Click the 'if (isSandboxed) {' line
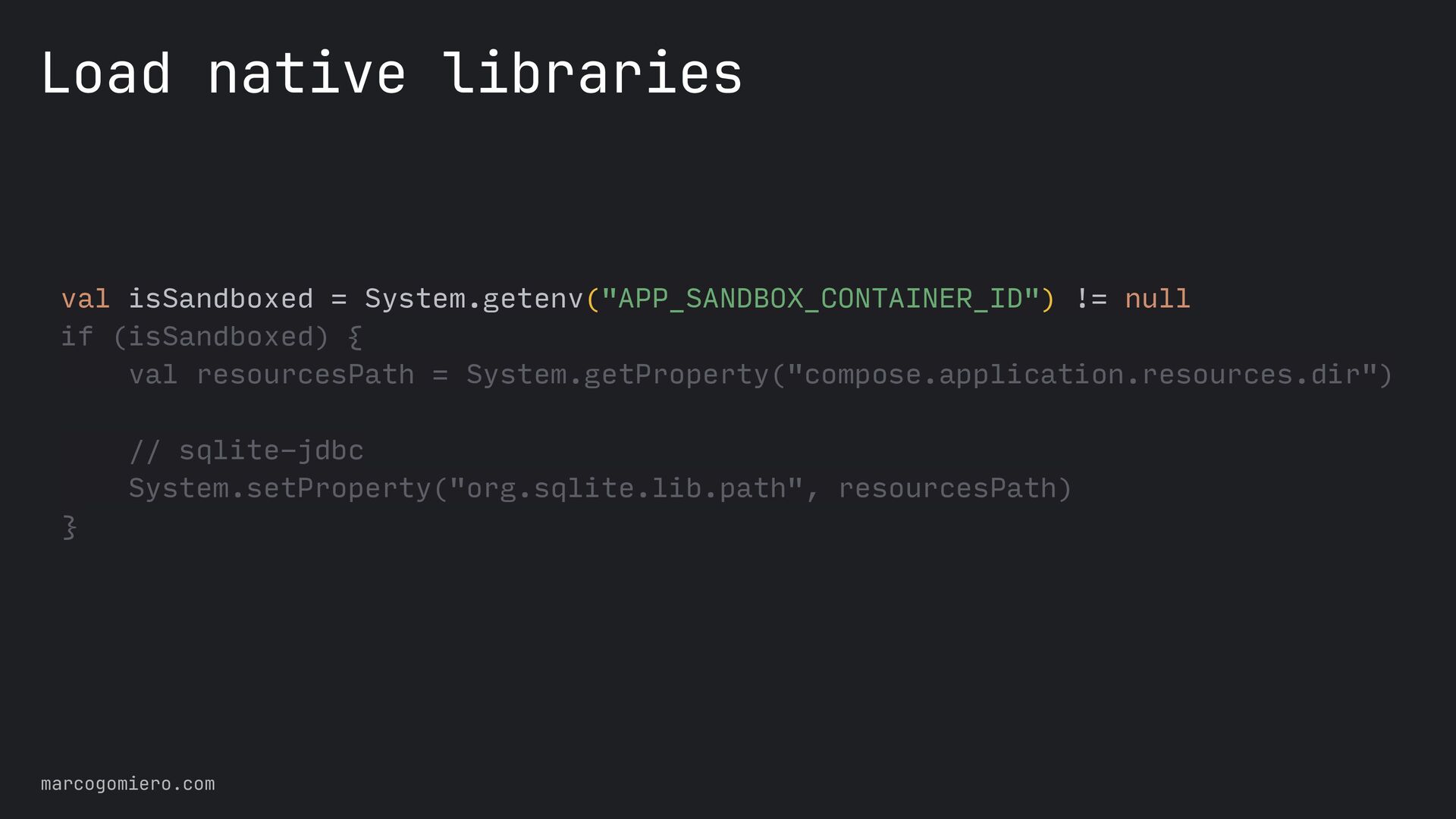Image resolution: width=1456 pixels, height=819 pixels. (x=212, y=337)
